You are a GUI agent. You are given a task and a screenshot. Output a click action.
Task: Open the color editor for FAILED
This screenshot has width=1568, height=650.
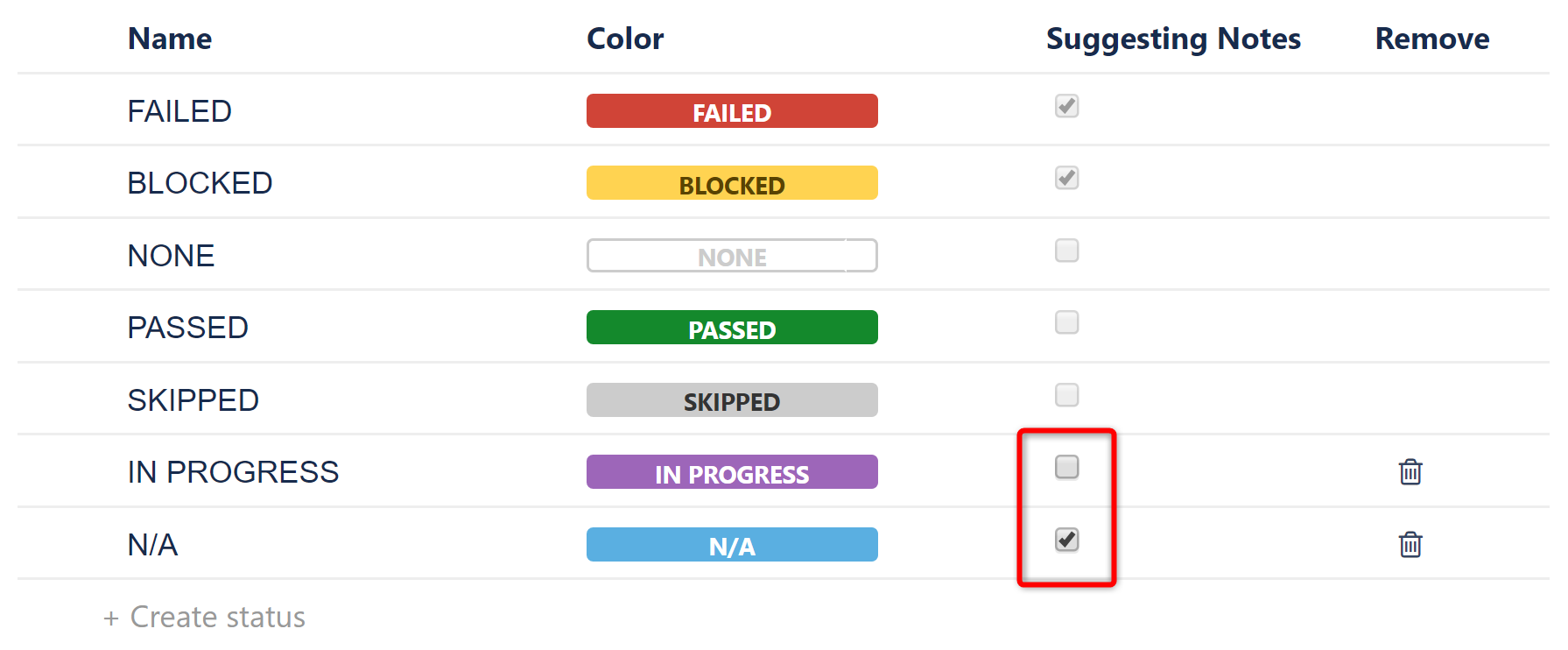[x=732, y=110]
